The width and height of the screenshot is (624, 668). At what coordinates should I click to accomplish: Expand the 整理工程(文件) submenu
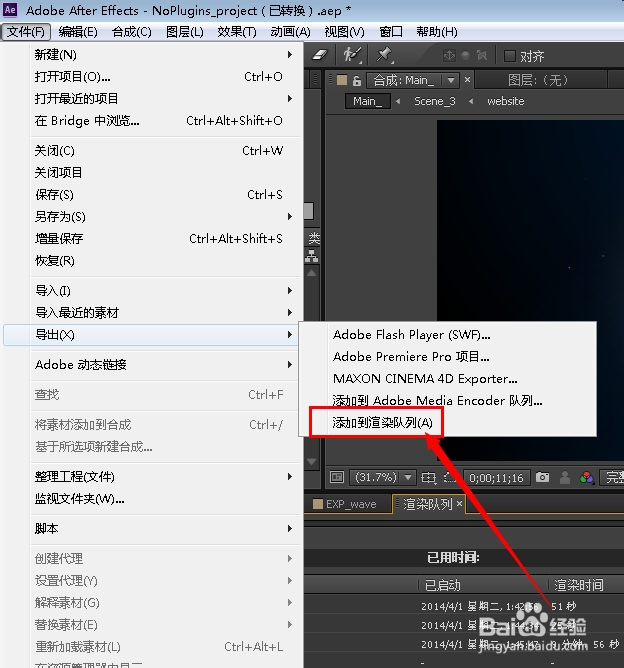click(167, 477)
